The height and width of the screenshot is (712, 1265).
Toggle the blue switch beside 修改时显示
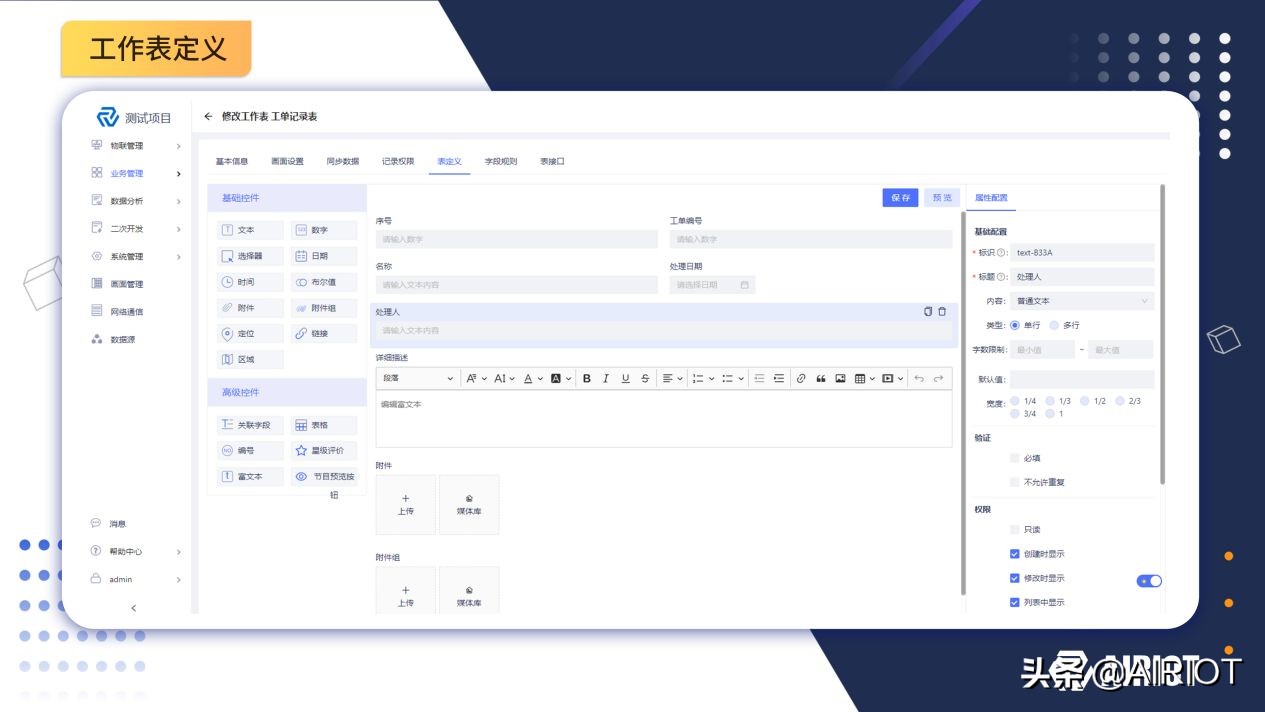(x=1149, y=581)
